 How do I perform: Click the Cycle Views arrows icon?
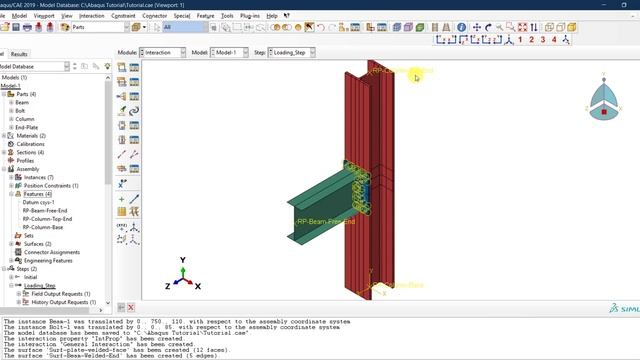pos(534,27)
